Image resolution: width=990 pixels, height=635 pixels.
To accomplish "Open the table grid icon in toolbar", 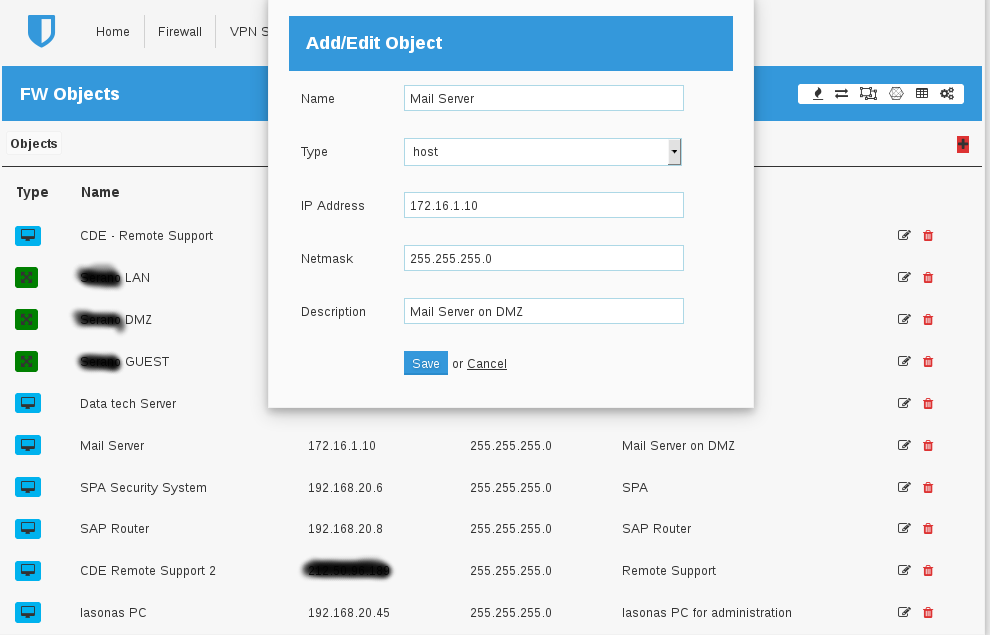I will coord(922,94).
